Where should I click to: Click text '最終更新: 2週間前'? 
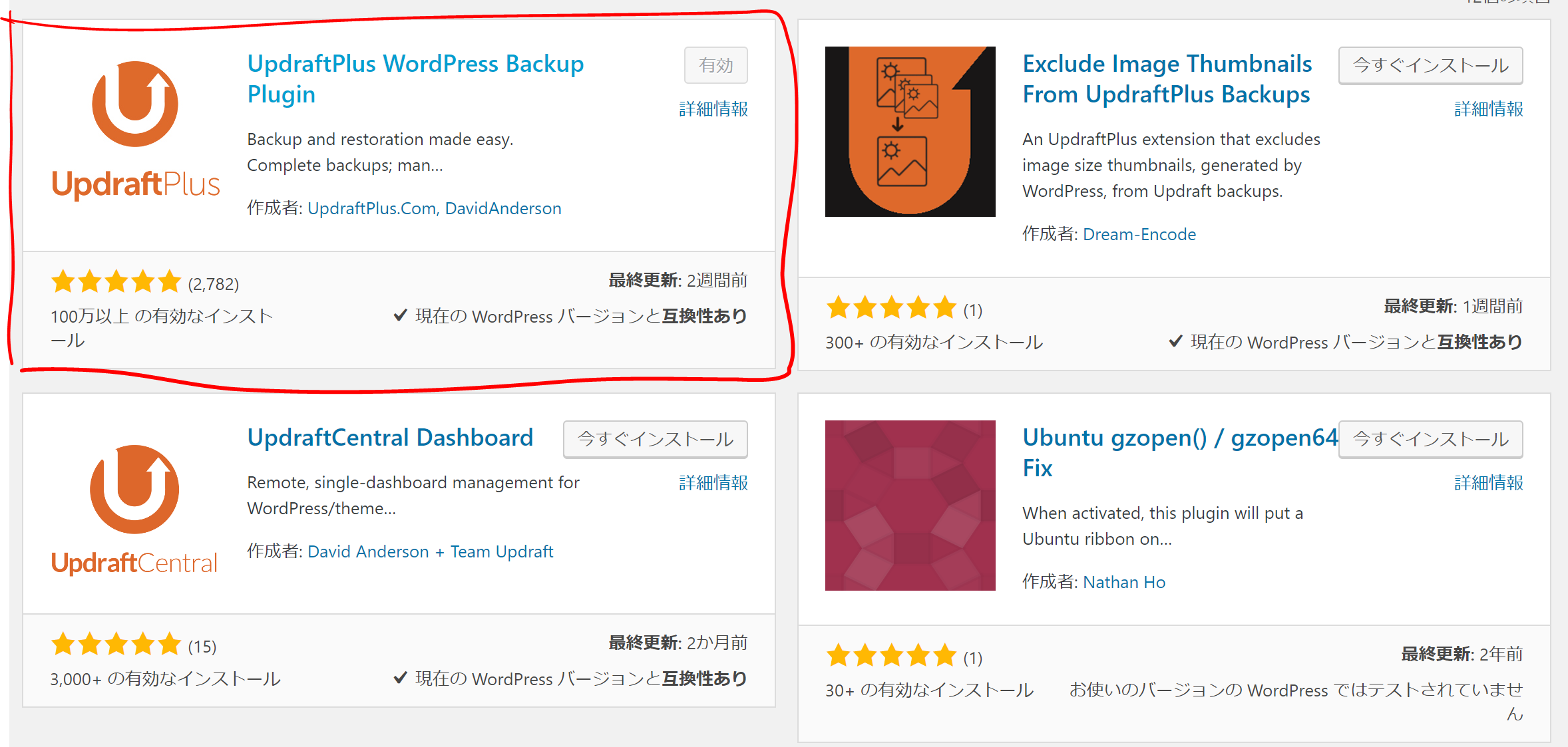(x=678, y=281)
